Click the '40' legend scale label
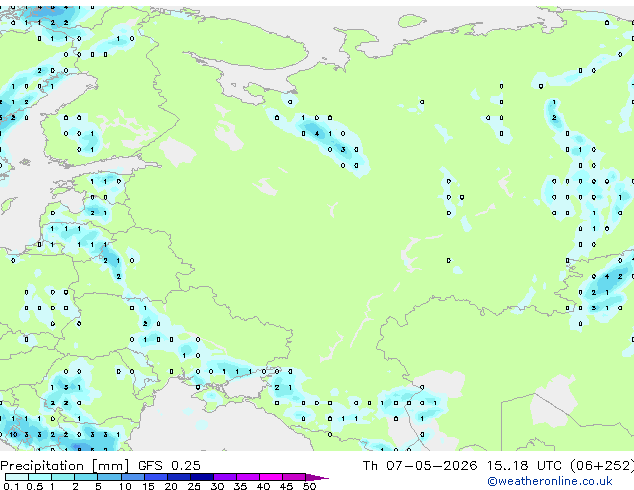Image resolution: width=634 pixels, height=490 pixels. (263, 486)
